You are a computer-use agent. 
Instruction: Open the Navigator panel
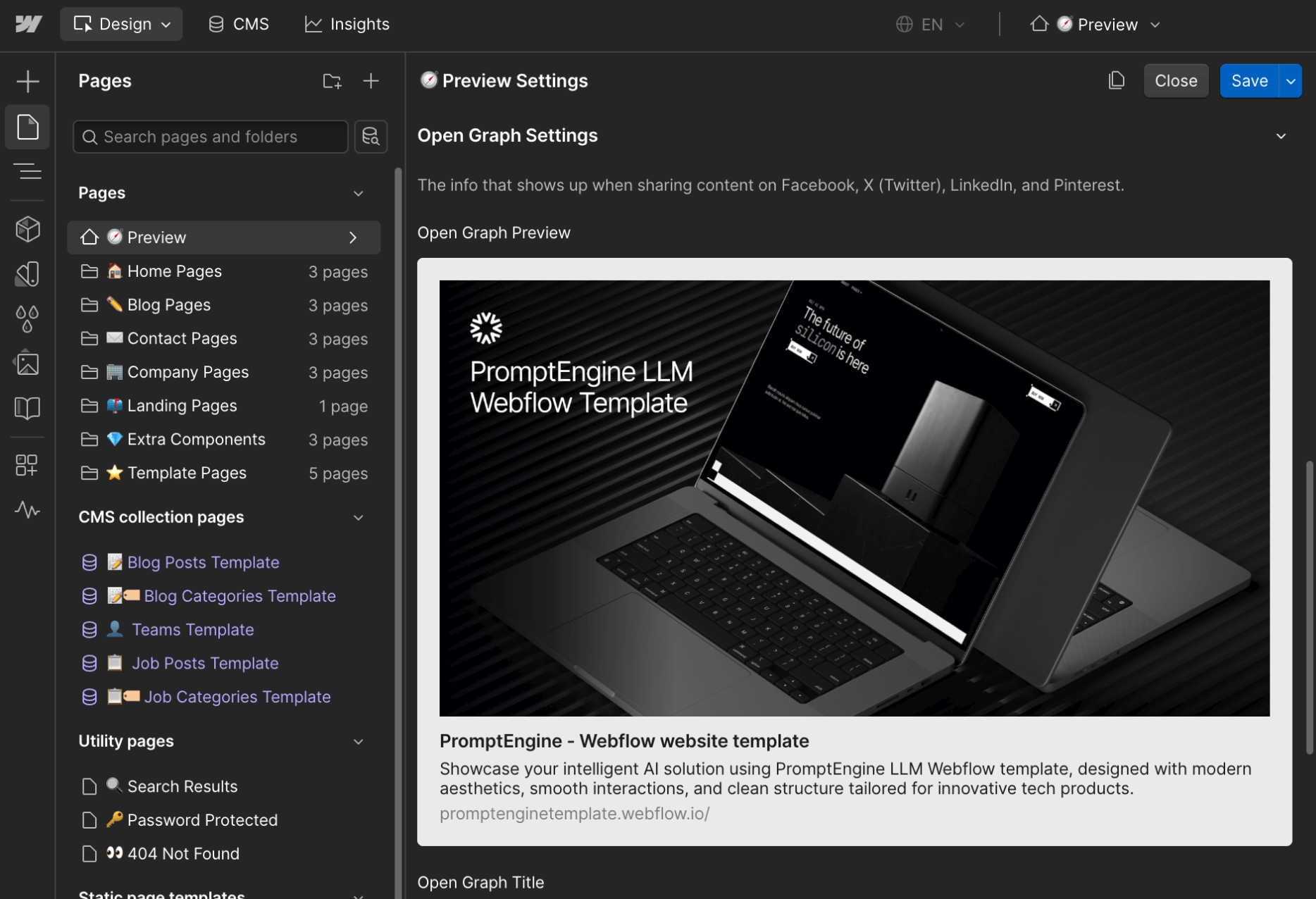pyautogui.click(x=27, y=171)
